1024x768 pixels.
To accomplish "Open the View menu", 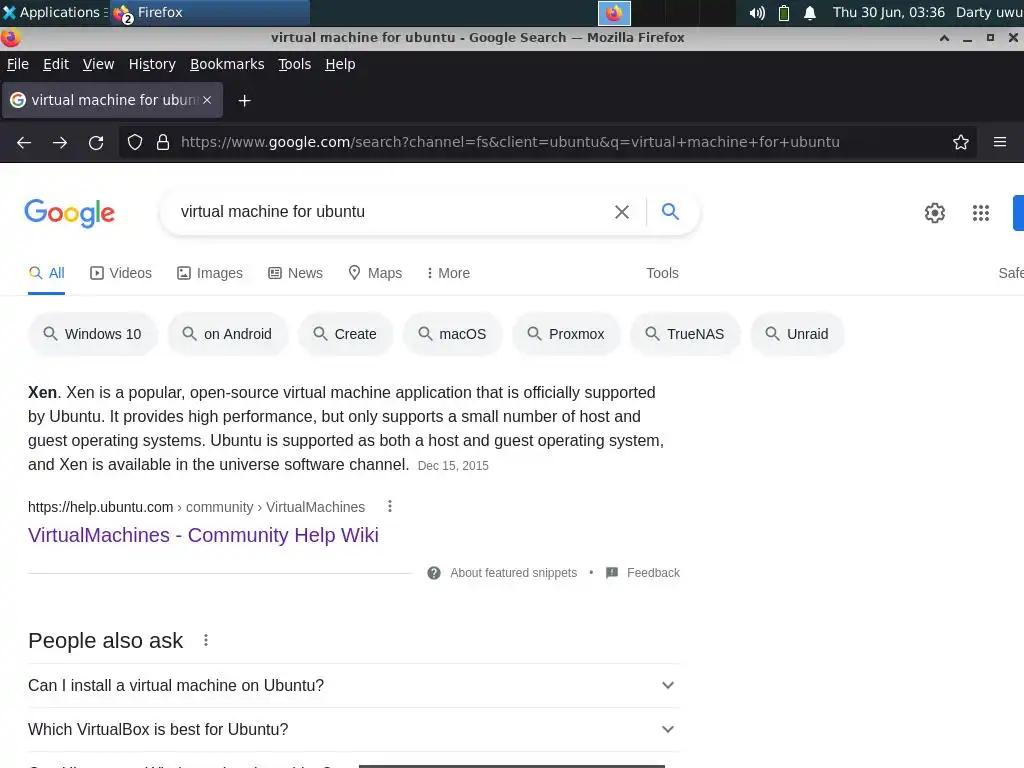I will [98, 64].
